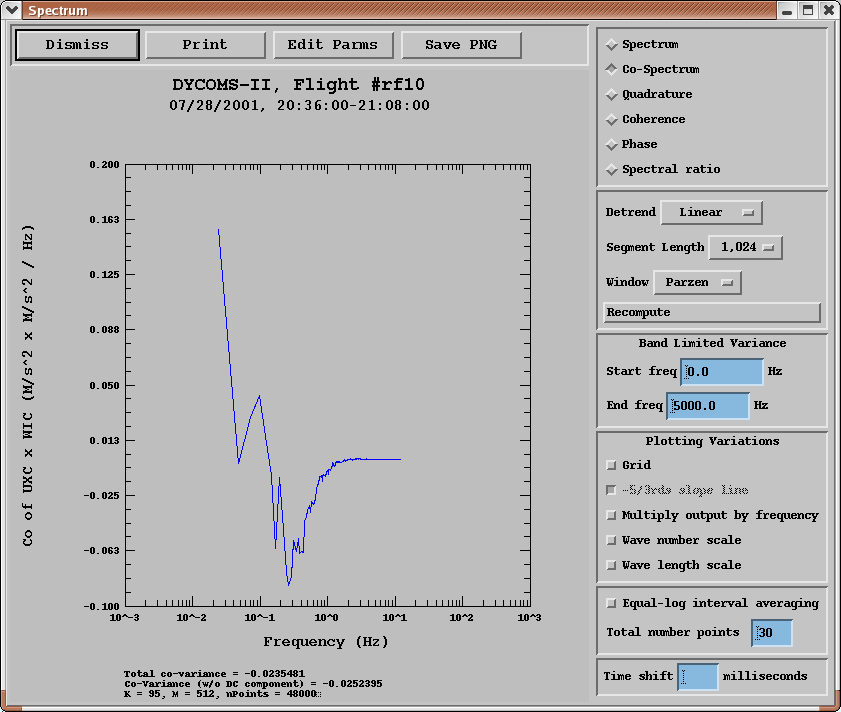Save the plot as PNG

coord(460,45)
